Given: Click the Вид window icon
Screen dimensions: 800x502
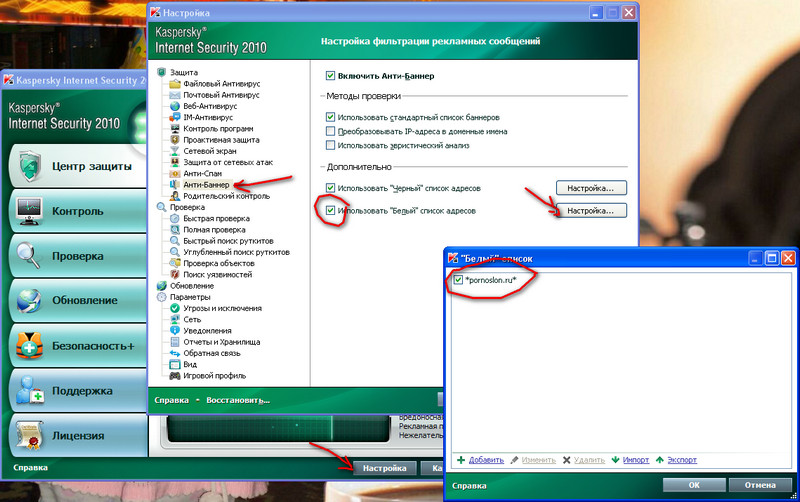Looking at the screenshot, I should 175,364.
